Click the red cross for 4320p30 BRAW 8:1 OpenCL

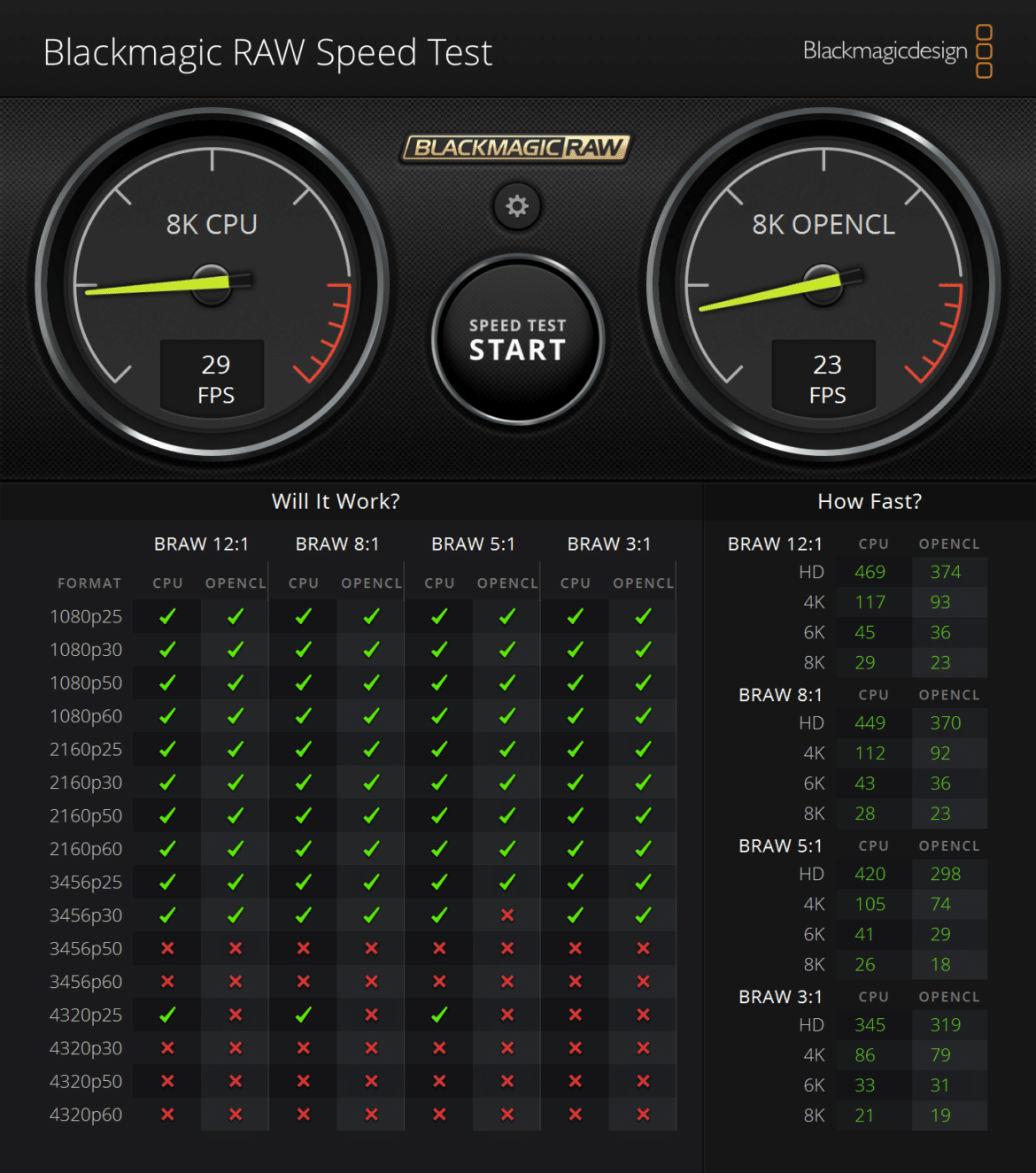click(371, 1047)
